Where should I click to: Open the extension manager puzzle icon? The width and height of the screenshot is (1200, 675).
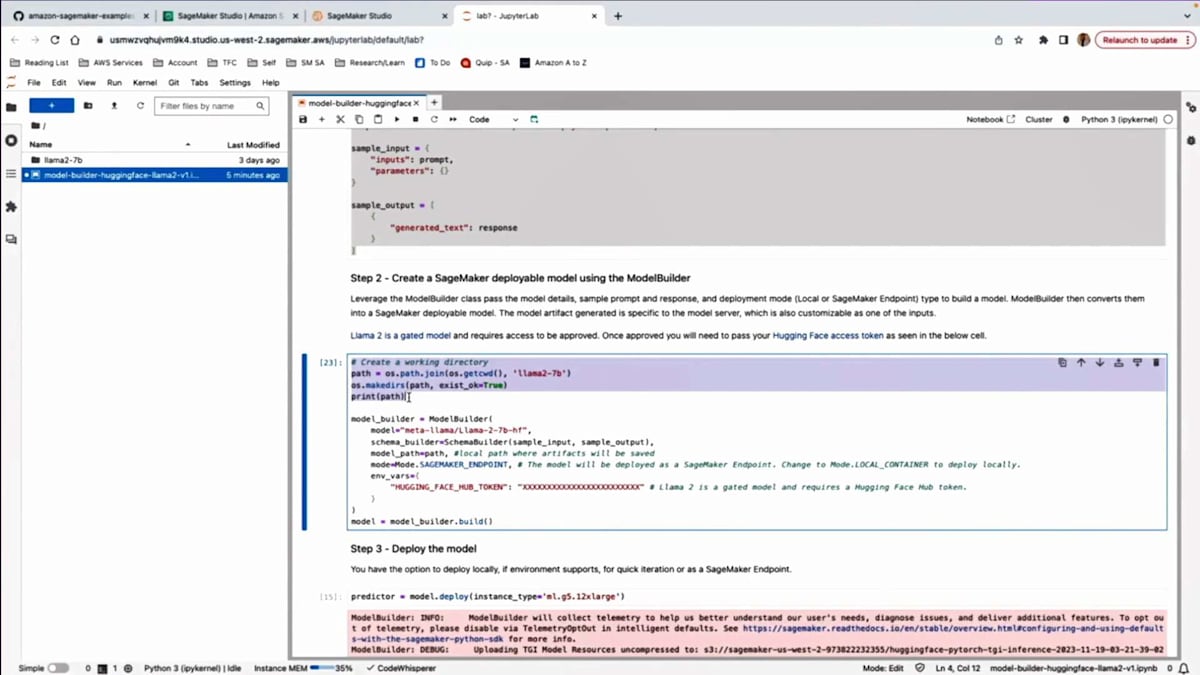click(11, 207)
